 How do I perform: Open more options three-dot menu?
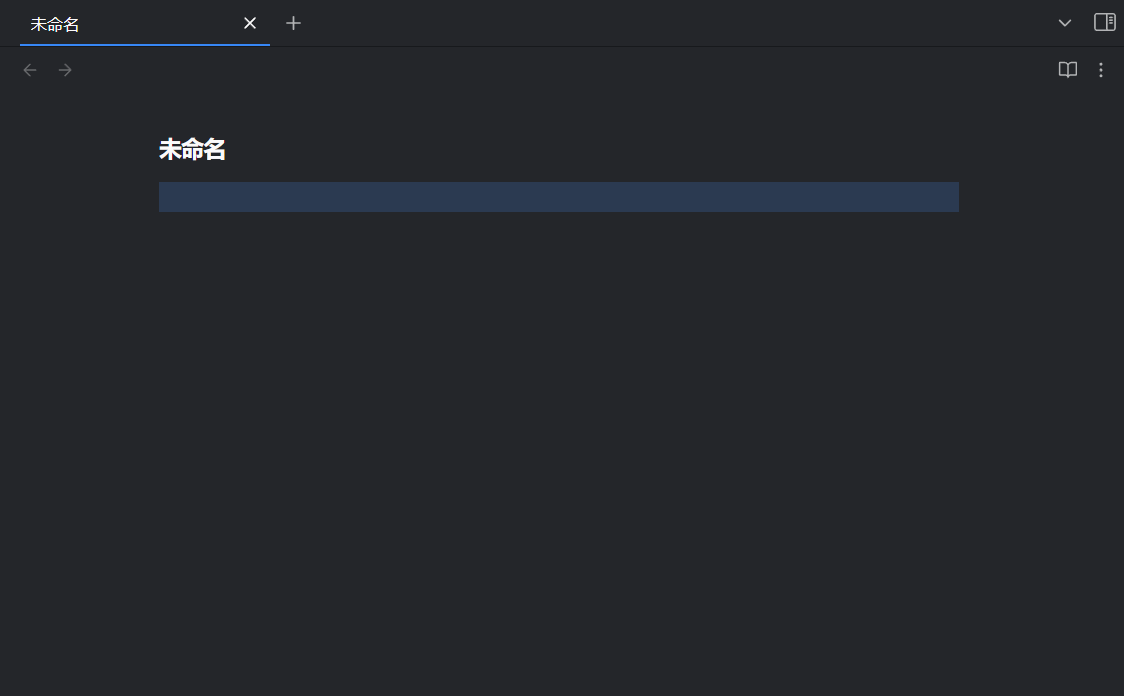coord(1101,70)
